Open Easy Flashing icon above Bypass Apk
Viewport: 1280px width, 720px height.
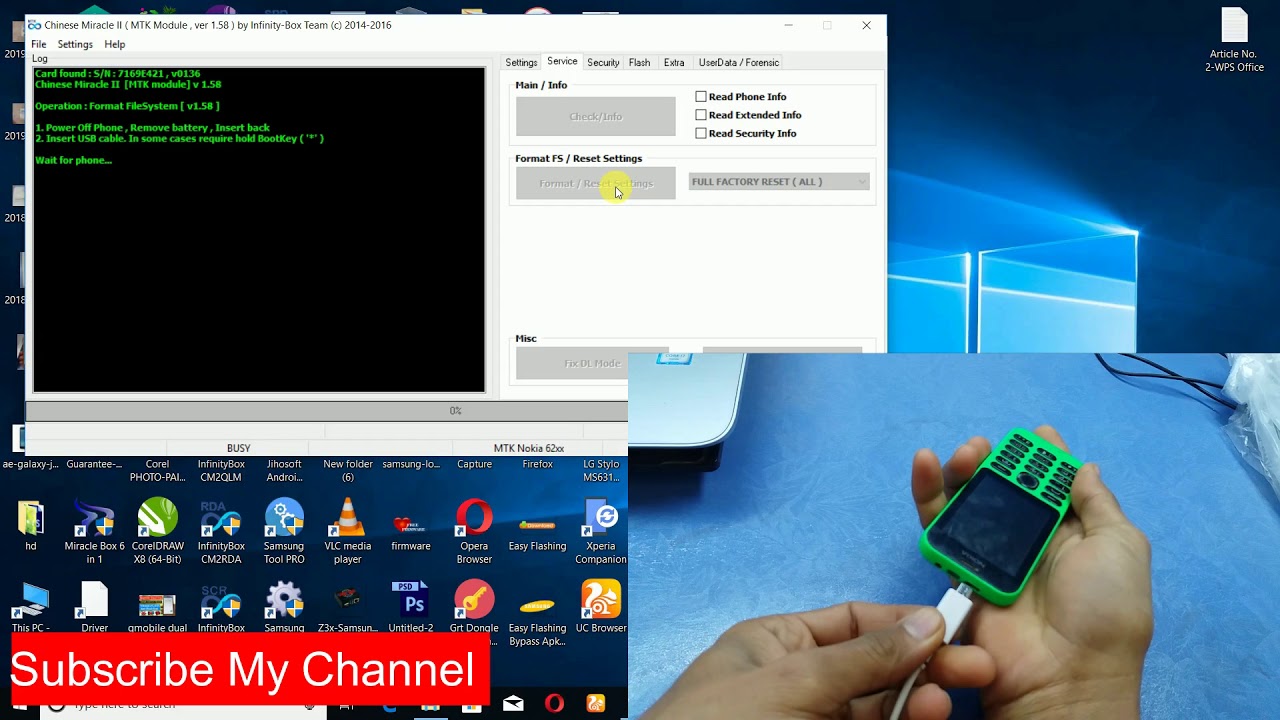pos(537,525)
